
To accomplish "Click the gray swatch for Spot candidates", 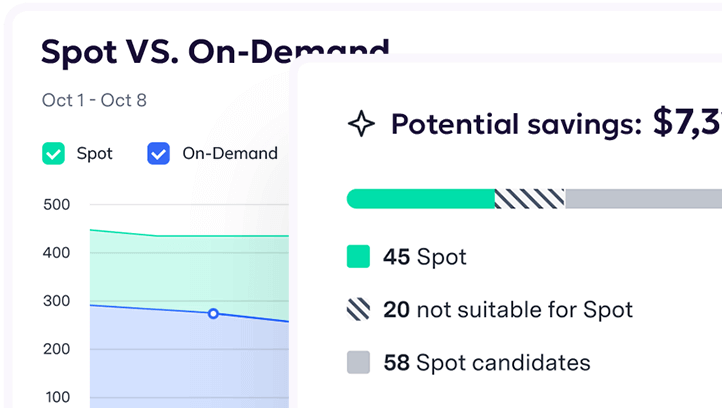I will coord(358,362).
